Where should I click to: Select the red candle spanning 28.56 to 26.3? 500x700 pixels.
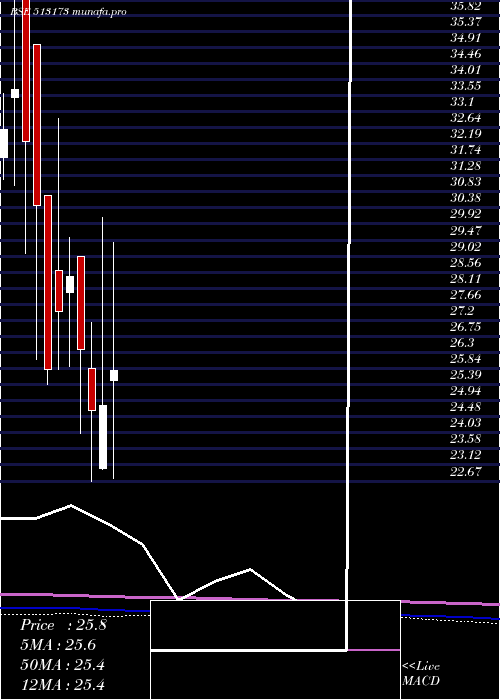tap(81, 303)
